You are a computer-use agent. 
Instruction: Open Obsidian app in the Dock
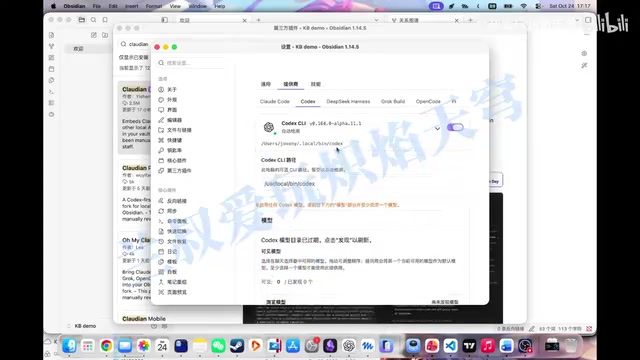(x=330, y=346)
